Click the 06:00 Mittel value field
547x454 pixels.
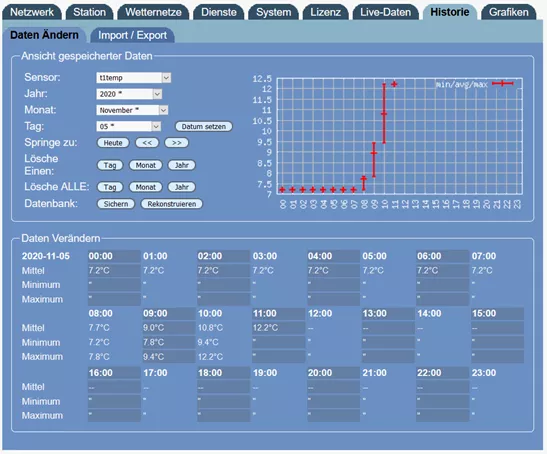pos(443,270)
